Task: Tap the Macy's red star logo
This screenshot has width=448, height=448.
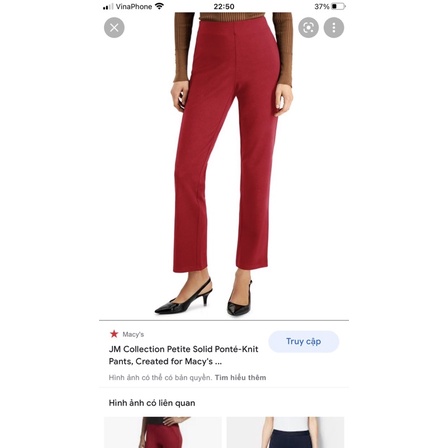Action: (x=114, y=334)
